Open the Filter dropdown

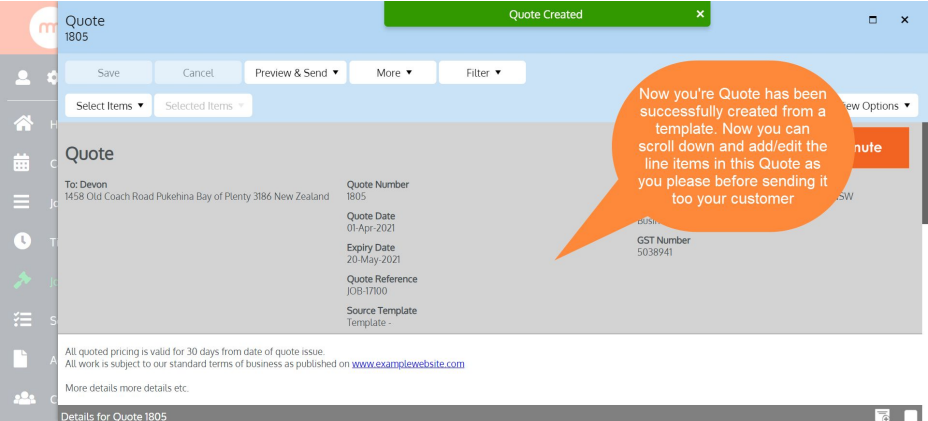(x=482, y=73)
